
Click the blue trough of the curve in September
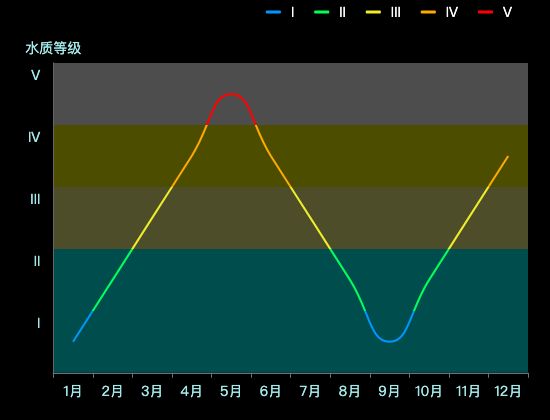click(x=389, y=341)
